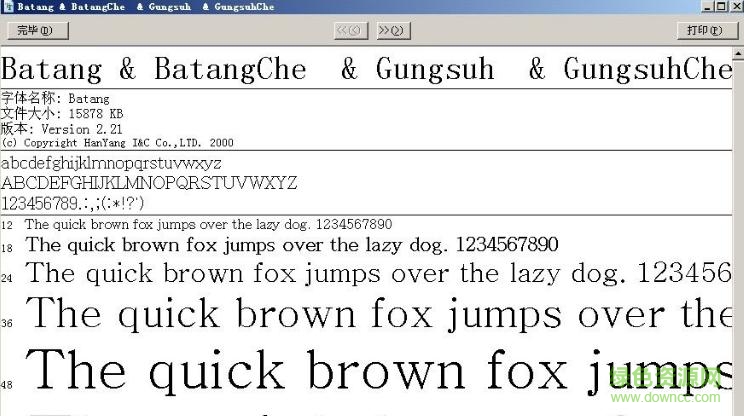Go to next font with >> button
Viewport: 744px width, 416px height.
point(393,31)
